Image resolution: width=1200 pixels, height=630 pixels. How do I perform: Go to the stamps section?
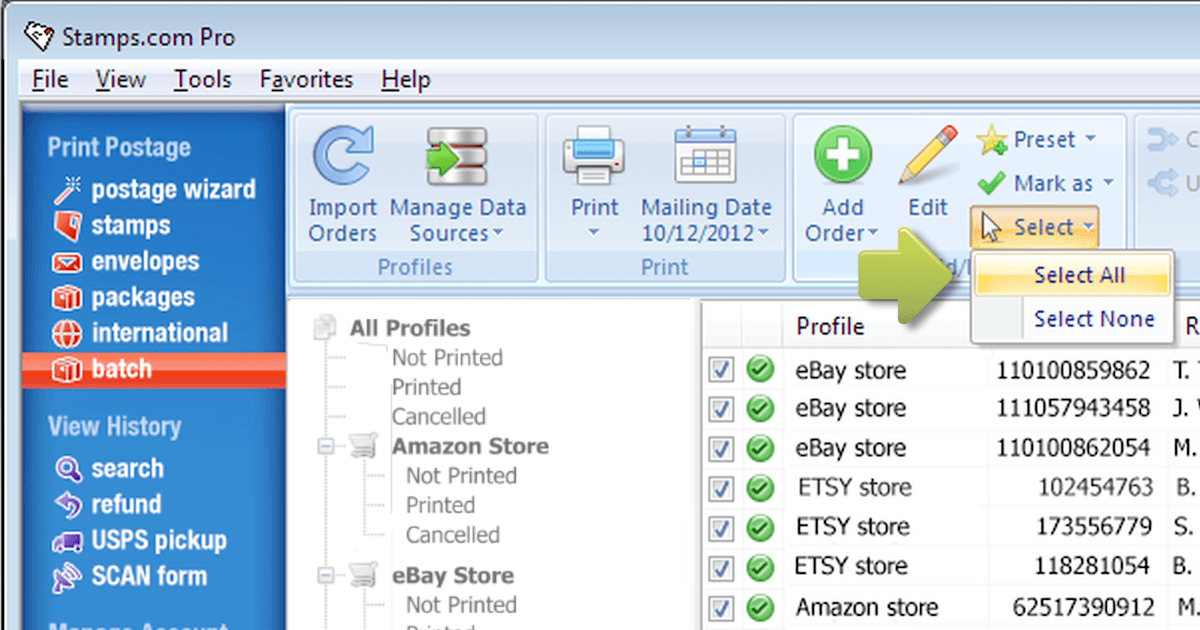[131, 226]
